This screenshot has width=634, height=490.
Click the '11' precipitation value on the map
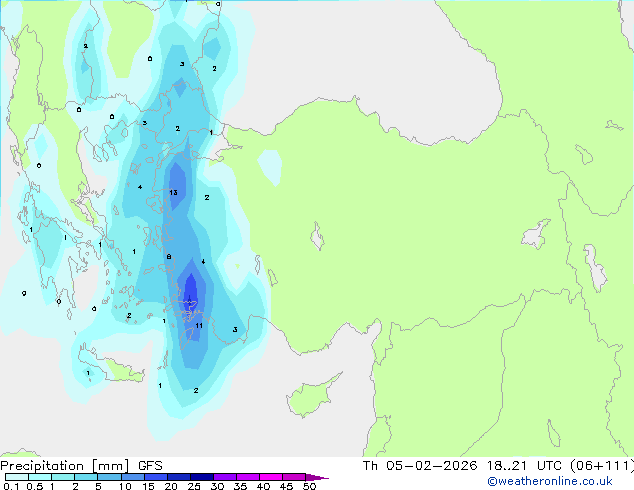[199, 325]
